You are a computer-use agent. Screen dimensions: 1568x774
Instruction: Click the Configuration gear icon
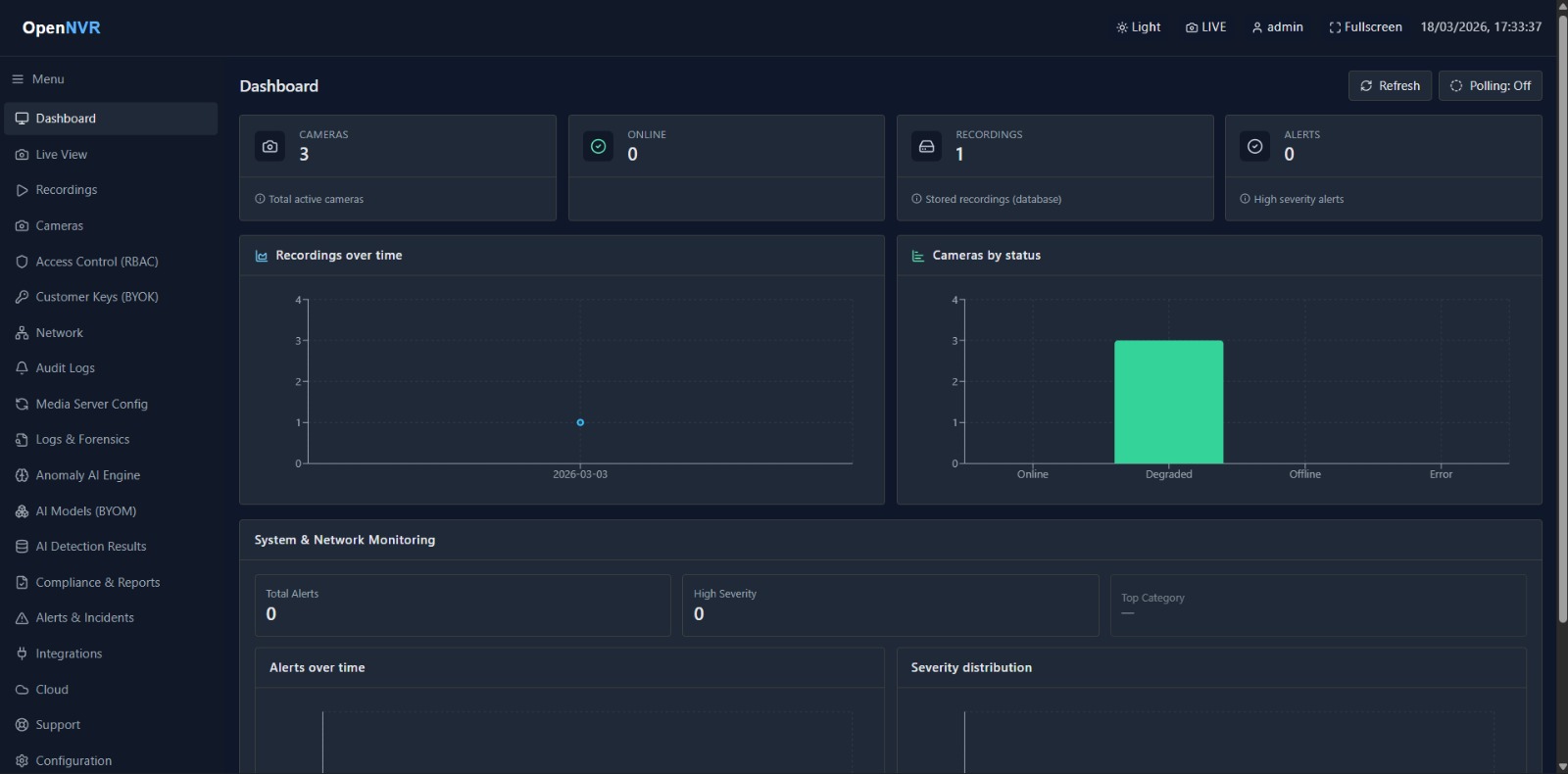point(22,761)
